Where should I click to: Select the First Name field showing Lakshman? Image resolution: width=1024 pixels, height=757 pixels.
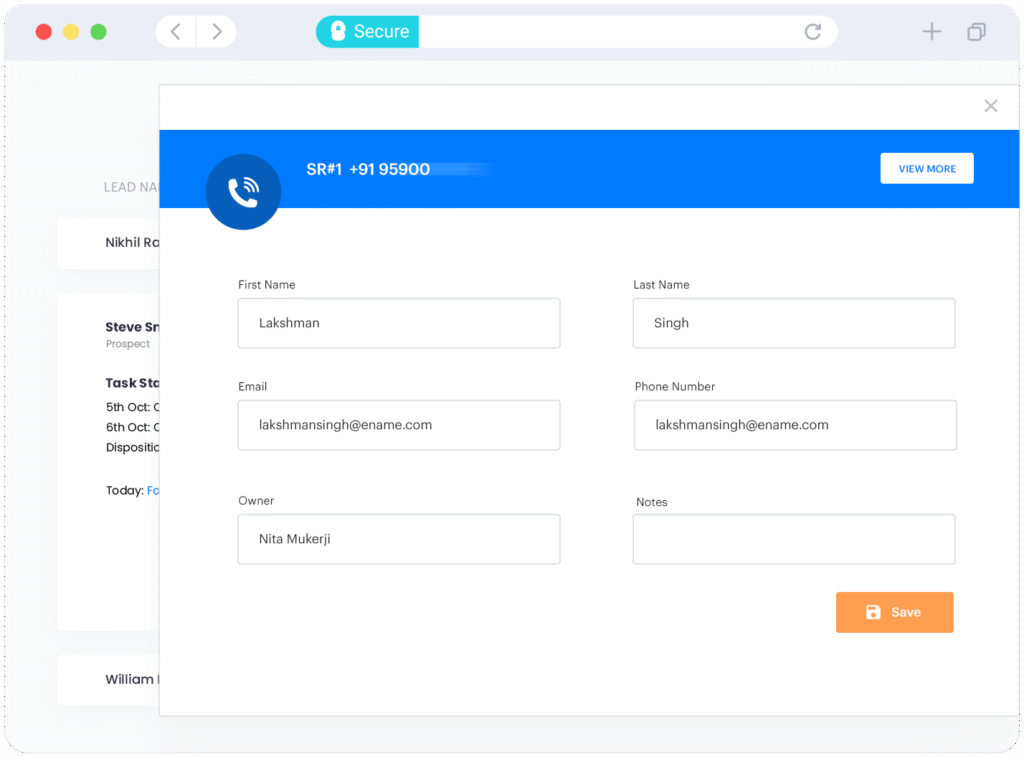tap(398, 323)
